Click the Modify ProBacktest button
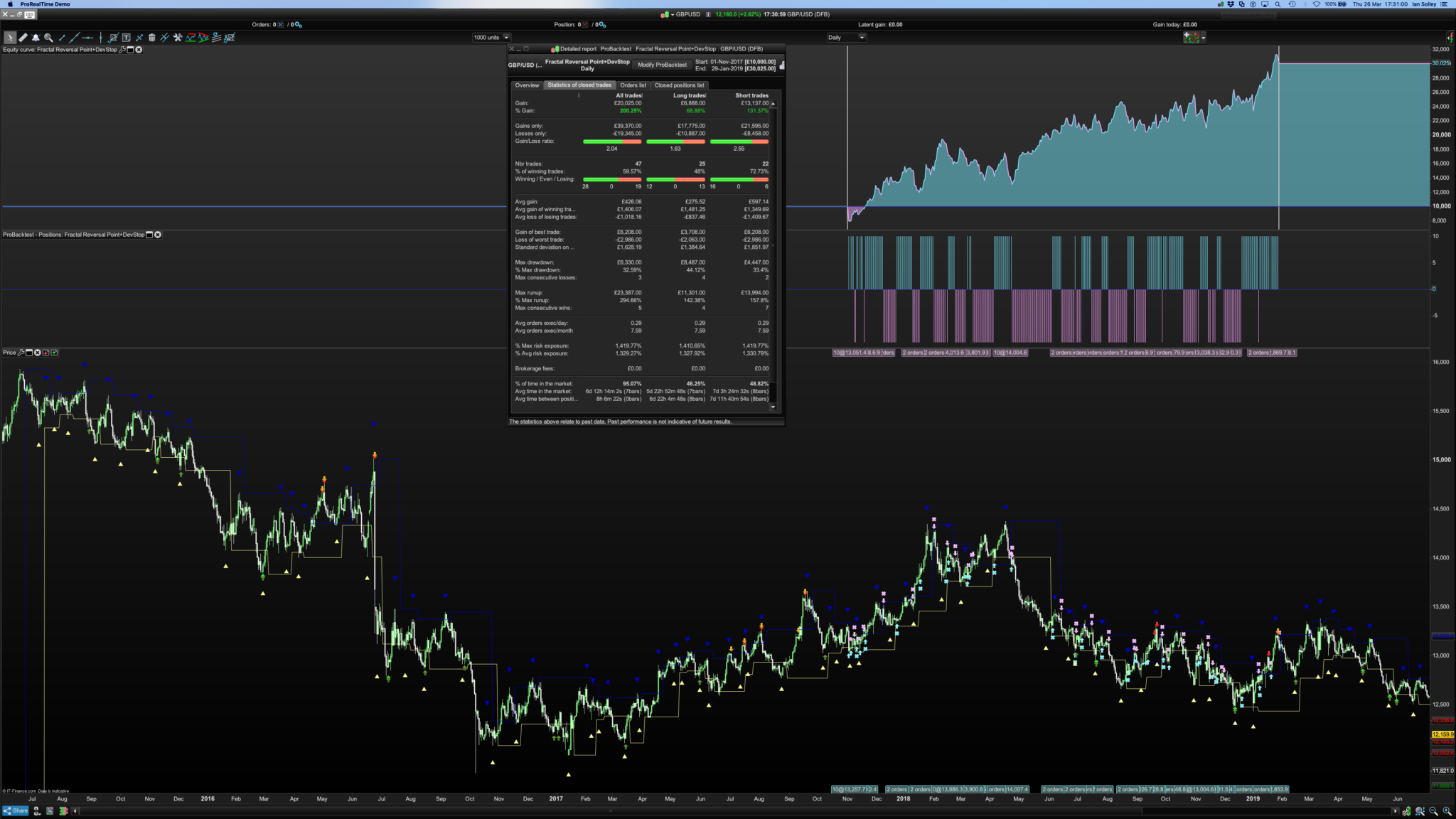 [x=662, y=65]
